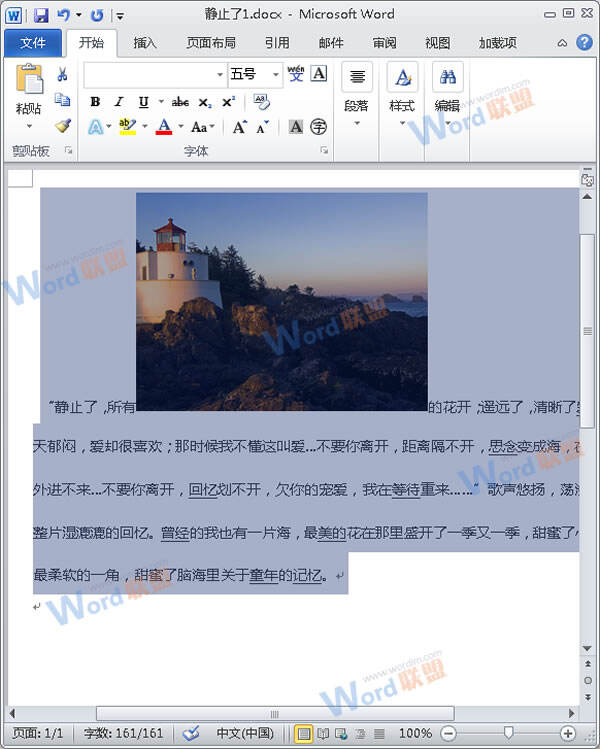Minimize the ribbon with the caret icon
This screenshot has height=749, width=600.
tap(562, 43)
